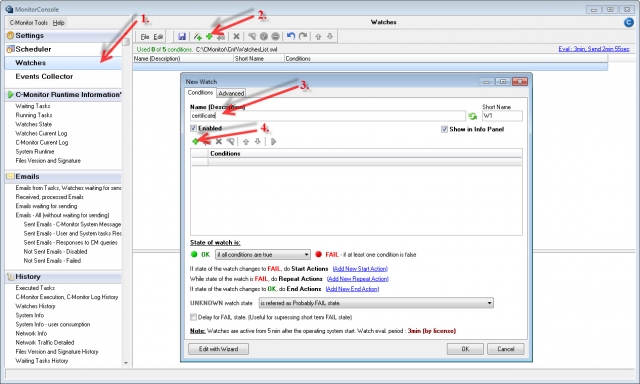Click the edit watch icon in main toolbar
This screenshot has width=640, height=384.
pos(252,36)
